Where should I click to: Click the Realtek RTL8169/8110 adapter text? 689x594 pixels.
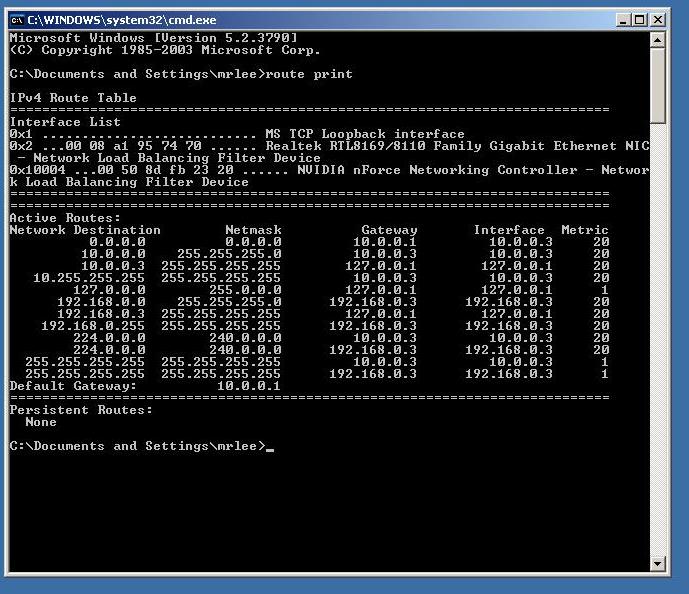coord(457,146)
